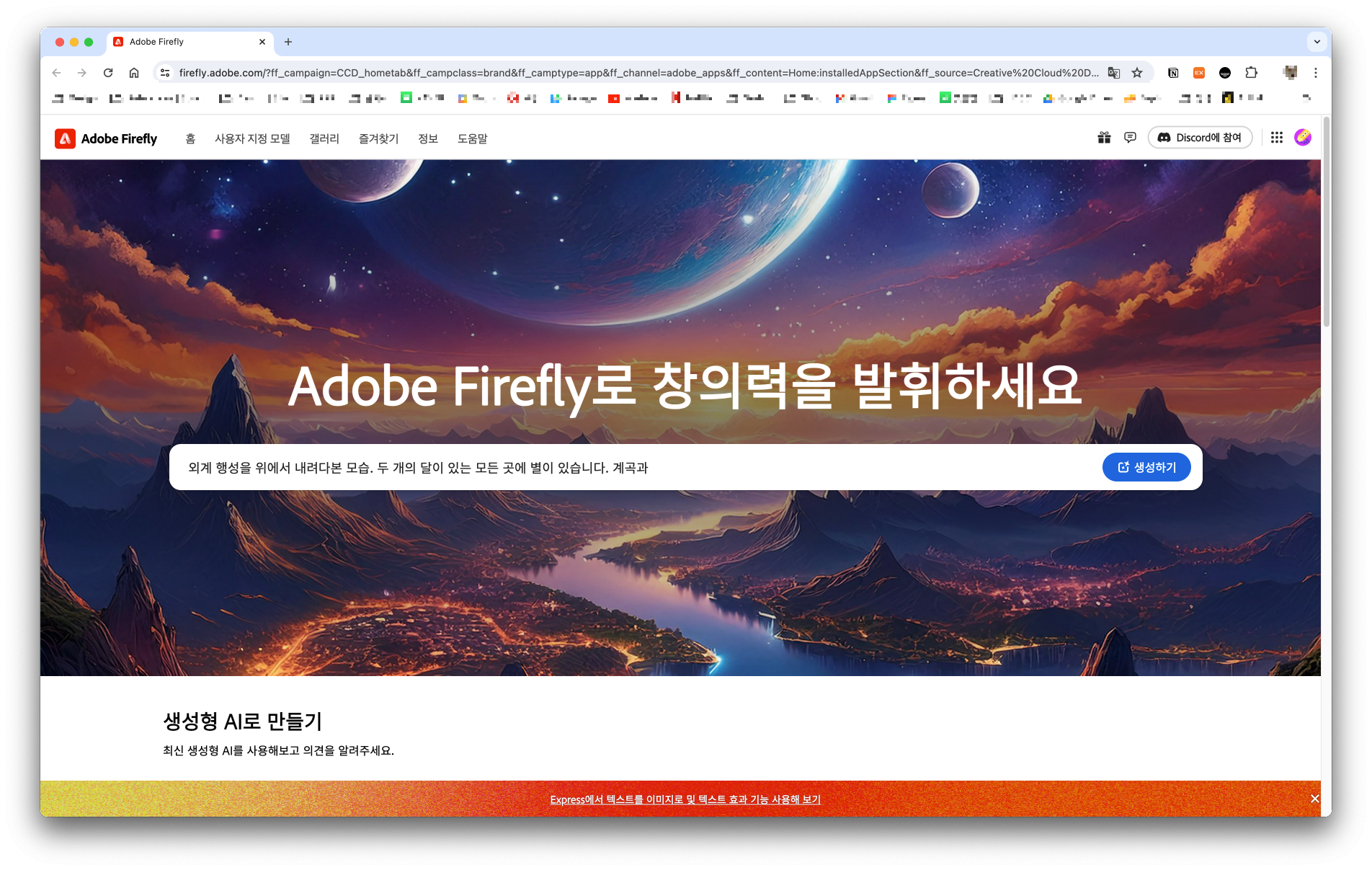Open the Notion extension icon
The width and height of the screenshot is (1372, 870).
point(1173,73)
